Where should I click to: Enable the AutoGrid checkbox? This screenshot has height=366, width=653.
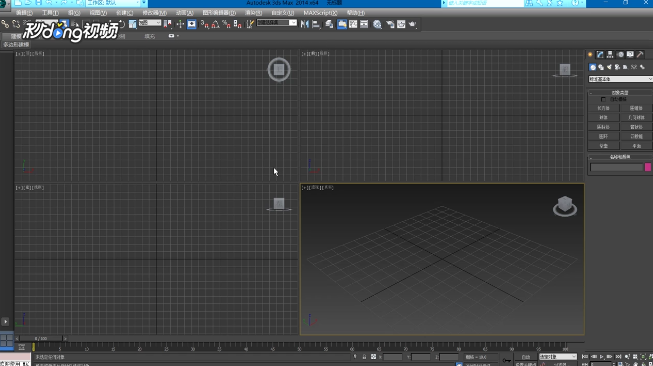(603, 100)
